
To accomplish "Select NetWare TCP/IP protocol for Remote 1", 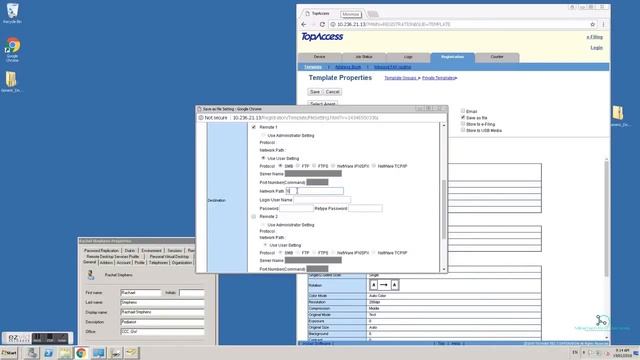I will click(x=374, y=166).
